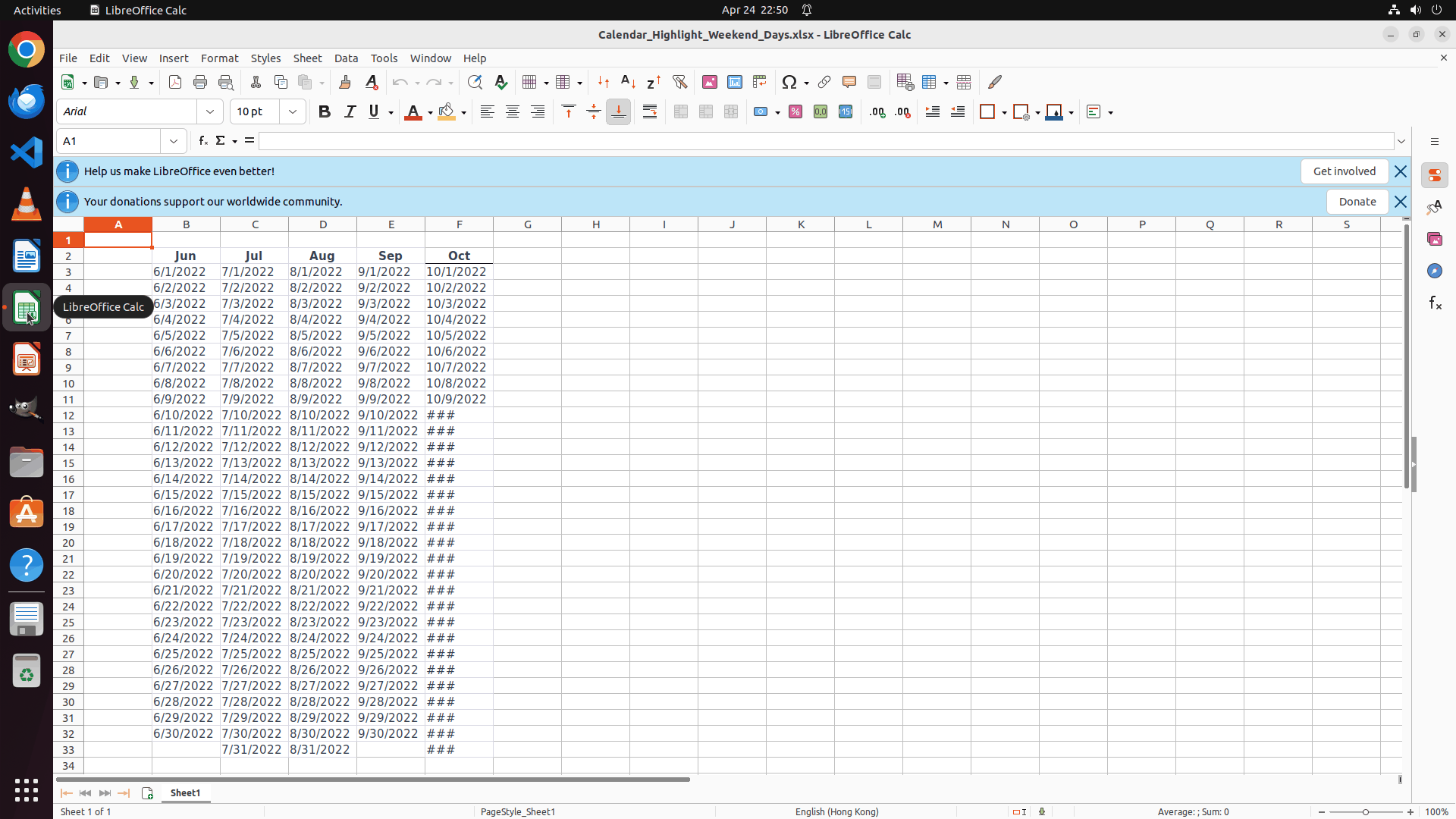Select the Sheet1 tab
This screenshot has width=1456, height=819.
click(186, 793)
